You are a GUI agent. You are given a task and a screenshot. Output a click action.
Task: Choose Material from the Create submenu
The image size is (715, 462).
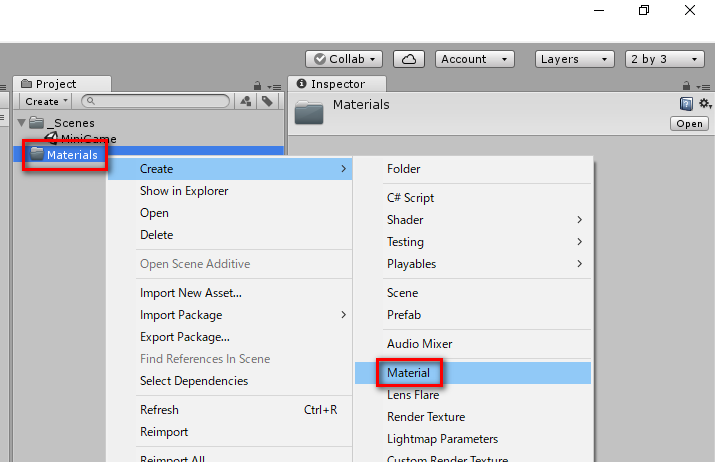tap(473, 373)
